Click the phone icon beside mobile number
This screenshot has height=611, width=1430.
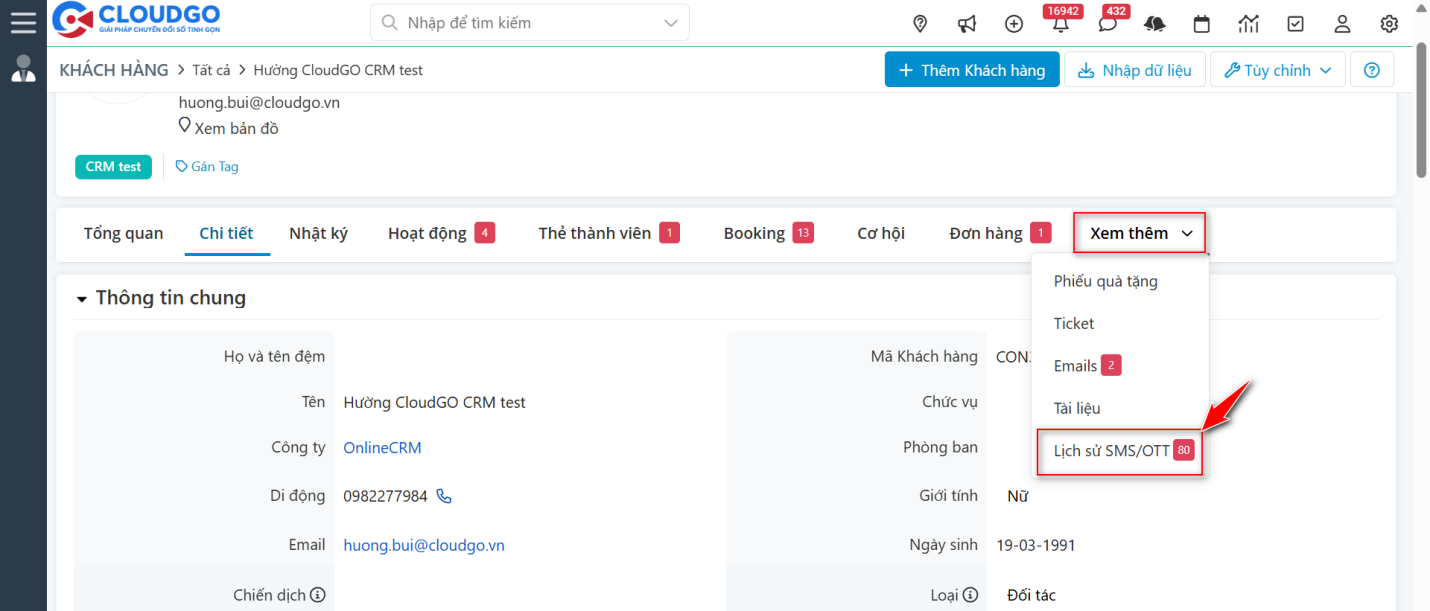click(x=444, y=496)
